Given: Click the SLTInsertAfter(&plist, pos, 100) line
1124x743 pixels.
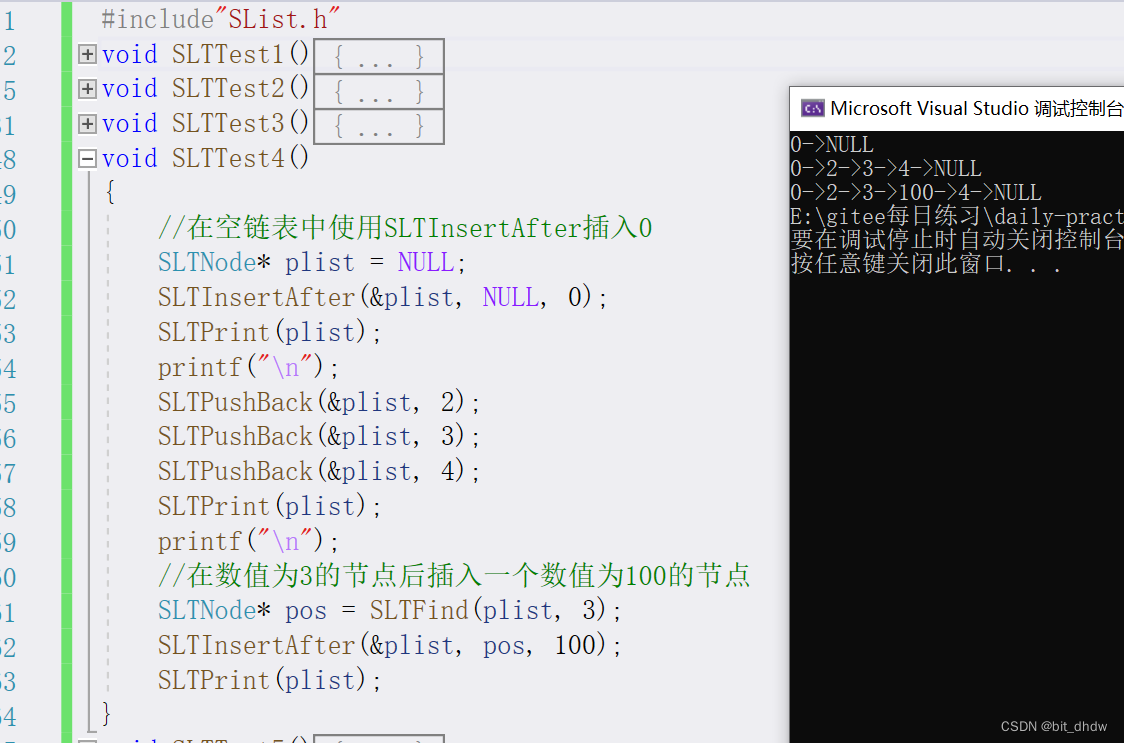Looking at the screenshot, I should (x=389, y=645).
